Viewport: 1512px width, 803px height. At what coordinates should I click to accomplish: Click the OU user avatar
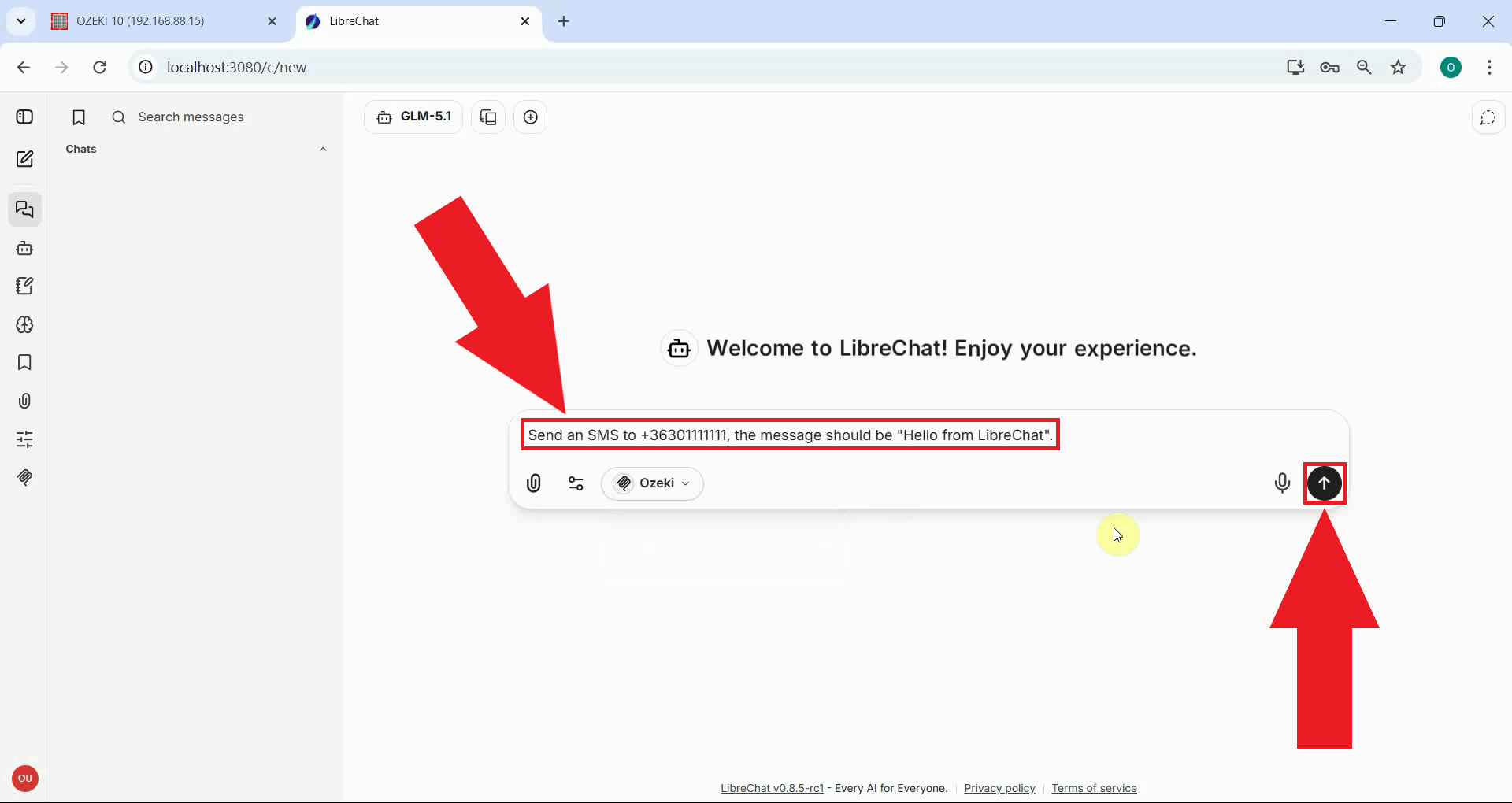(x=25, y=779)
